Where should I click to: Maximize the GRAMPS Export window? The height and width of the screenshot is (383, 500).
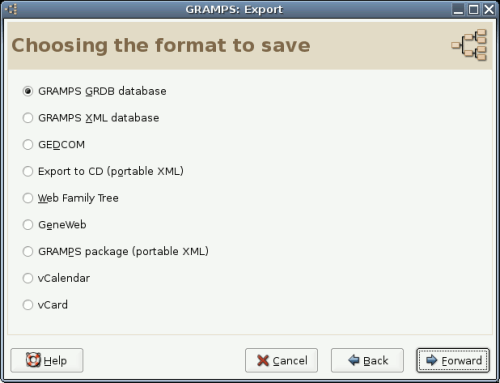click(473, 9)
